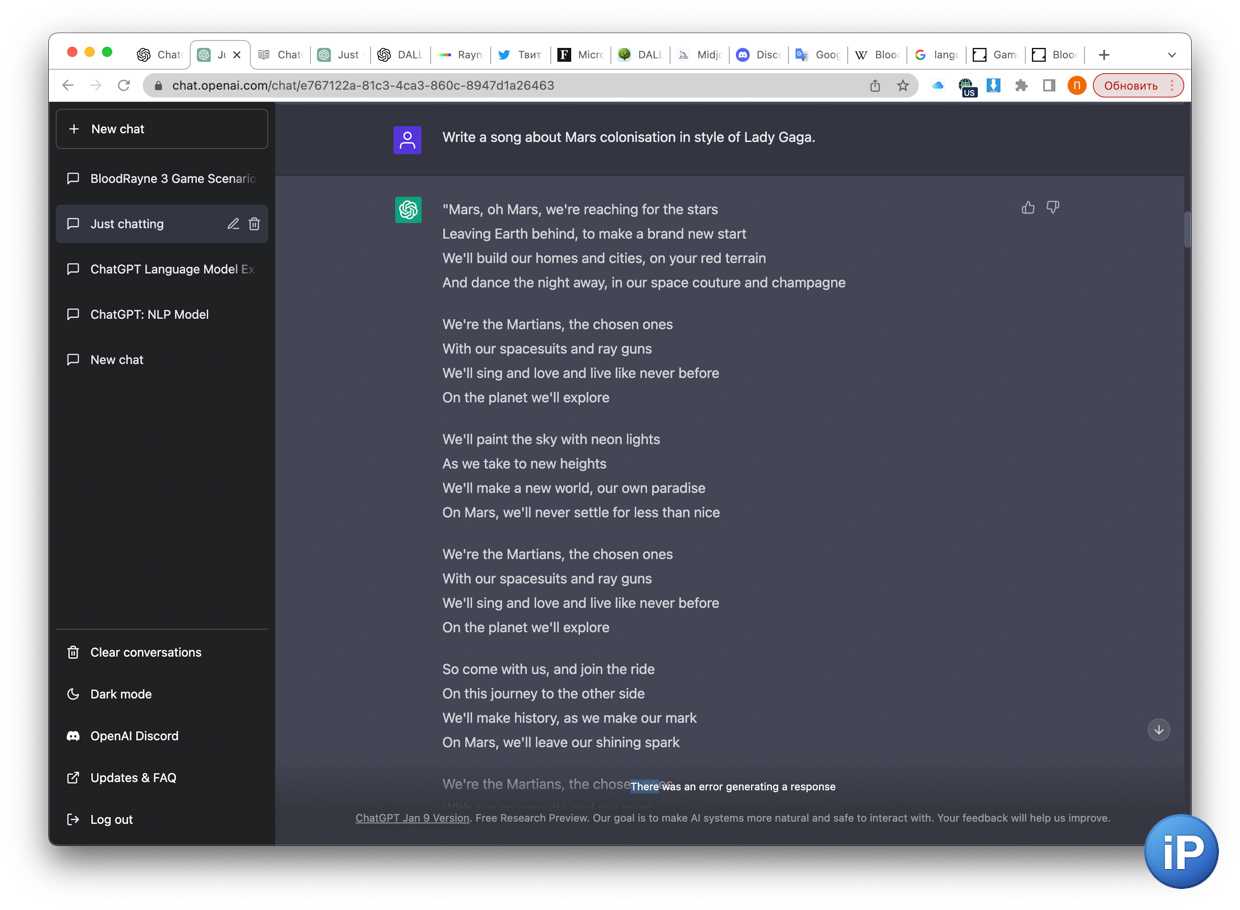Start a New chat
This screenshot has height=910, width=1240.
[162, 129]
